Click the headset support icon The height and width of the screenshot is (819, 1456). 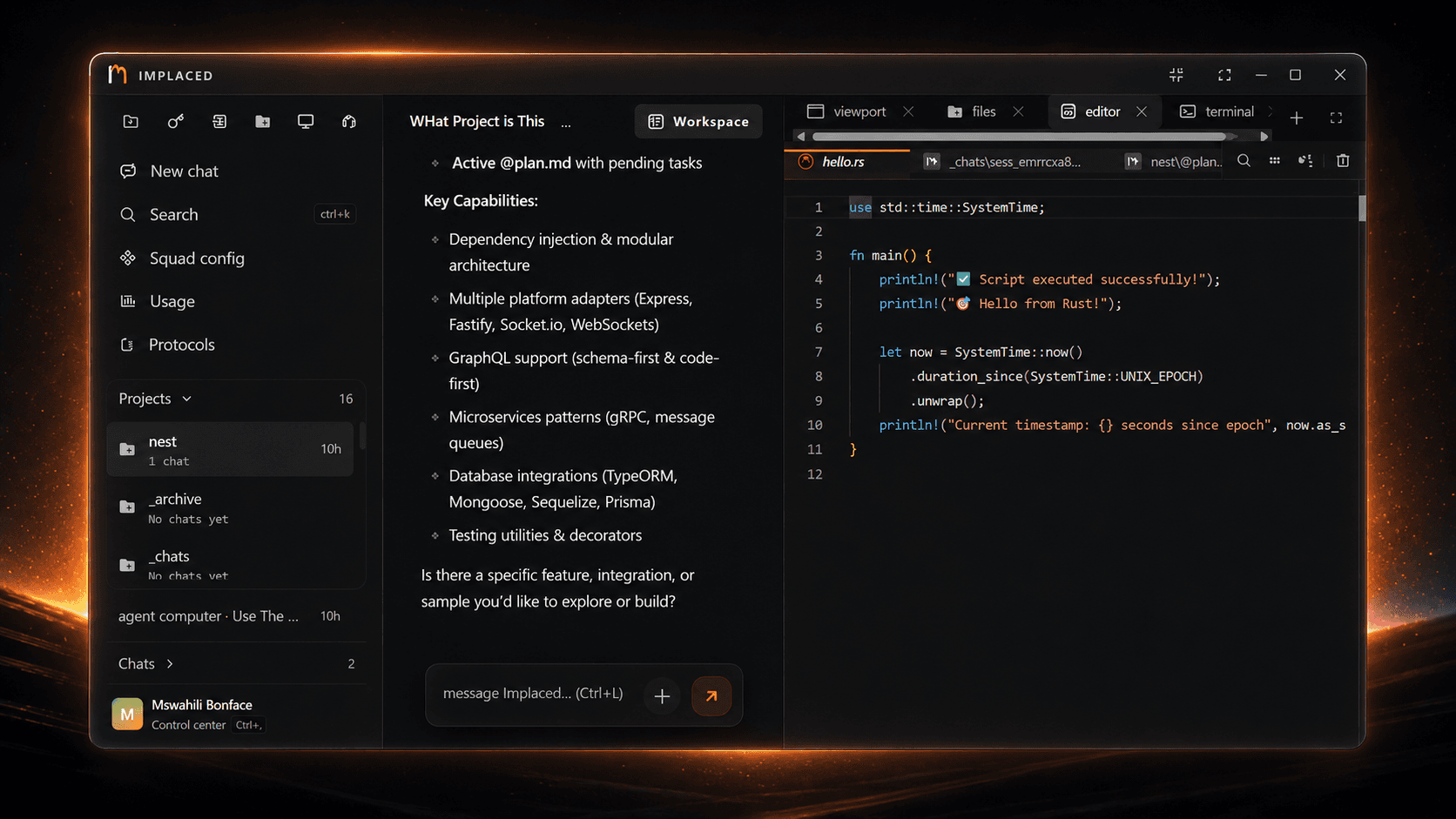click(349, 122)
